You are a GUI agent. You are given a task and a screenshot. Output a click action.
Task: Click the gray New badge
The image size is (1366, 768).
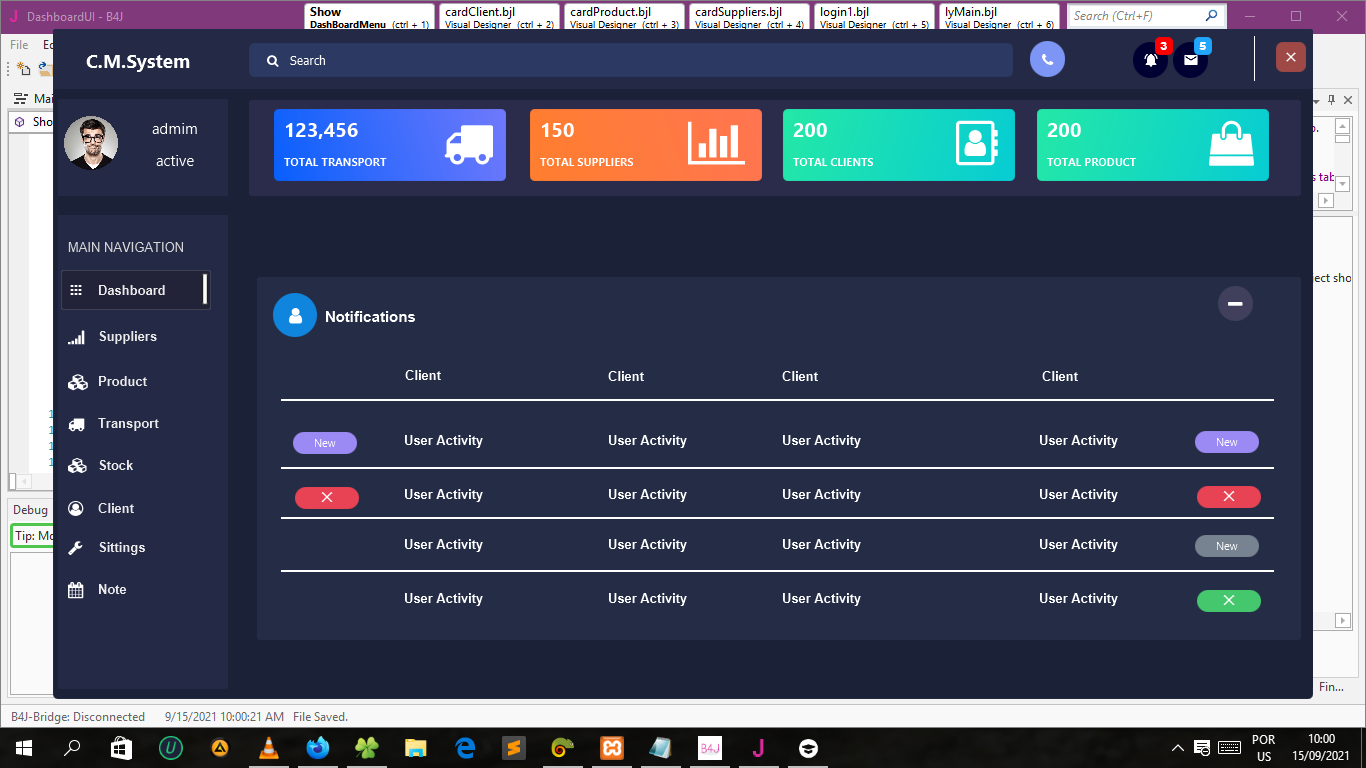1227,546
